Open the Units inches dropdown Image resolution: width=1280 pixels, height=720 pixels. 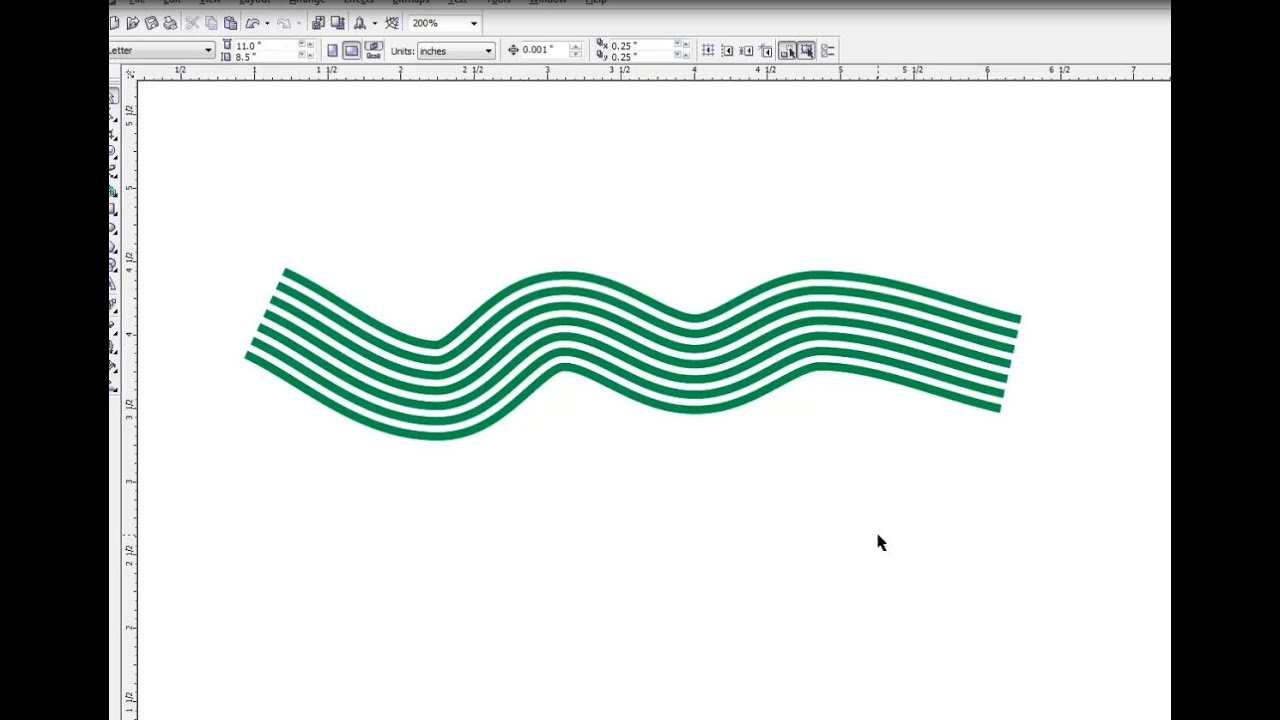tap(488, 51)
